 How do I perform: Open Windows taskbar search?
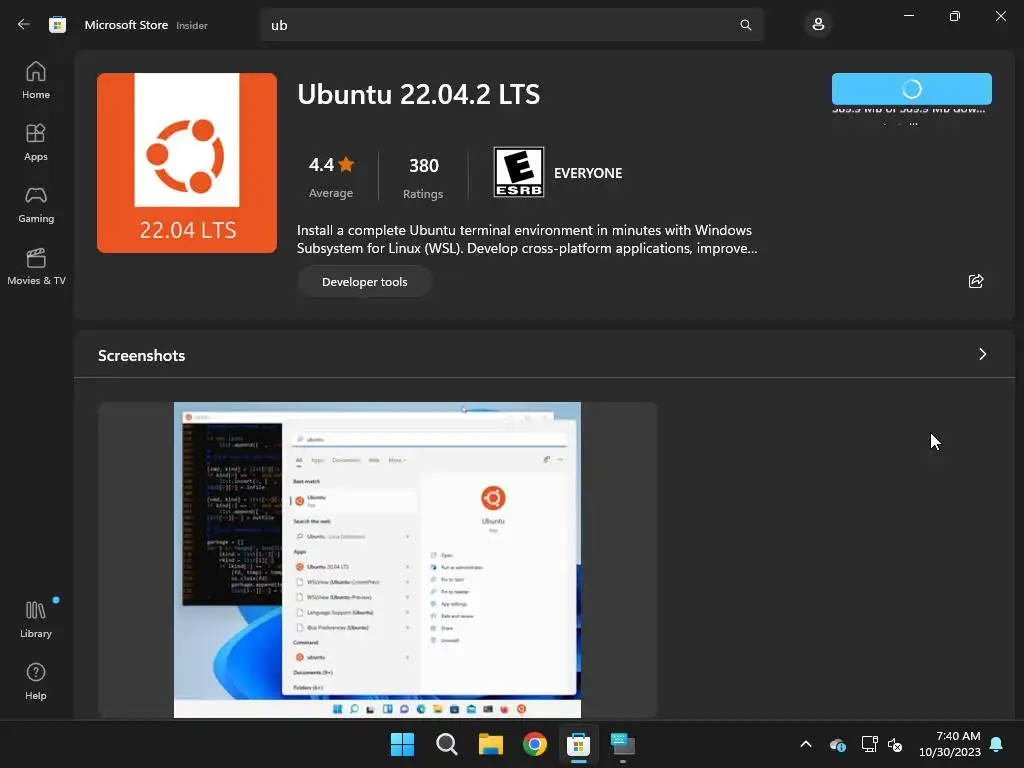click(x=447, y=744)
